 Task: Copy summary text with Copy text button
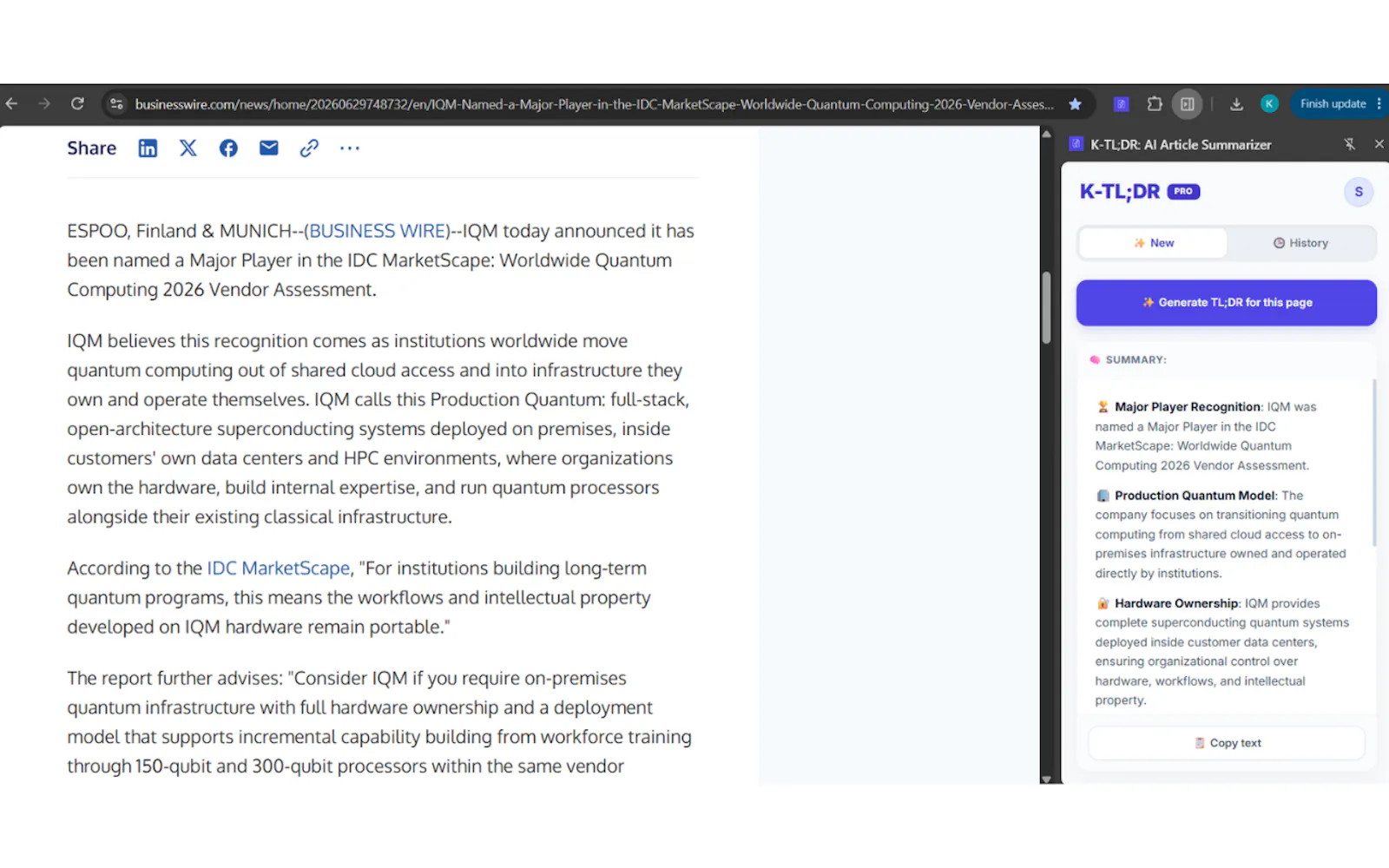click(x=1227, y=743)
